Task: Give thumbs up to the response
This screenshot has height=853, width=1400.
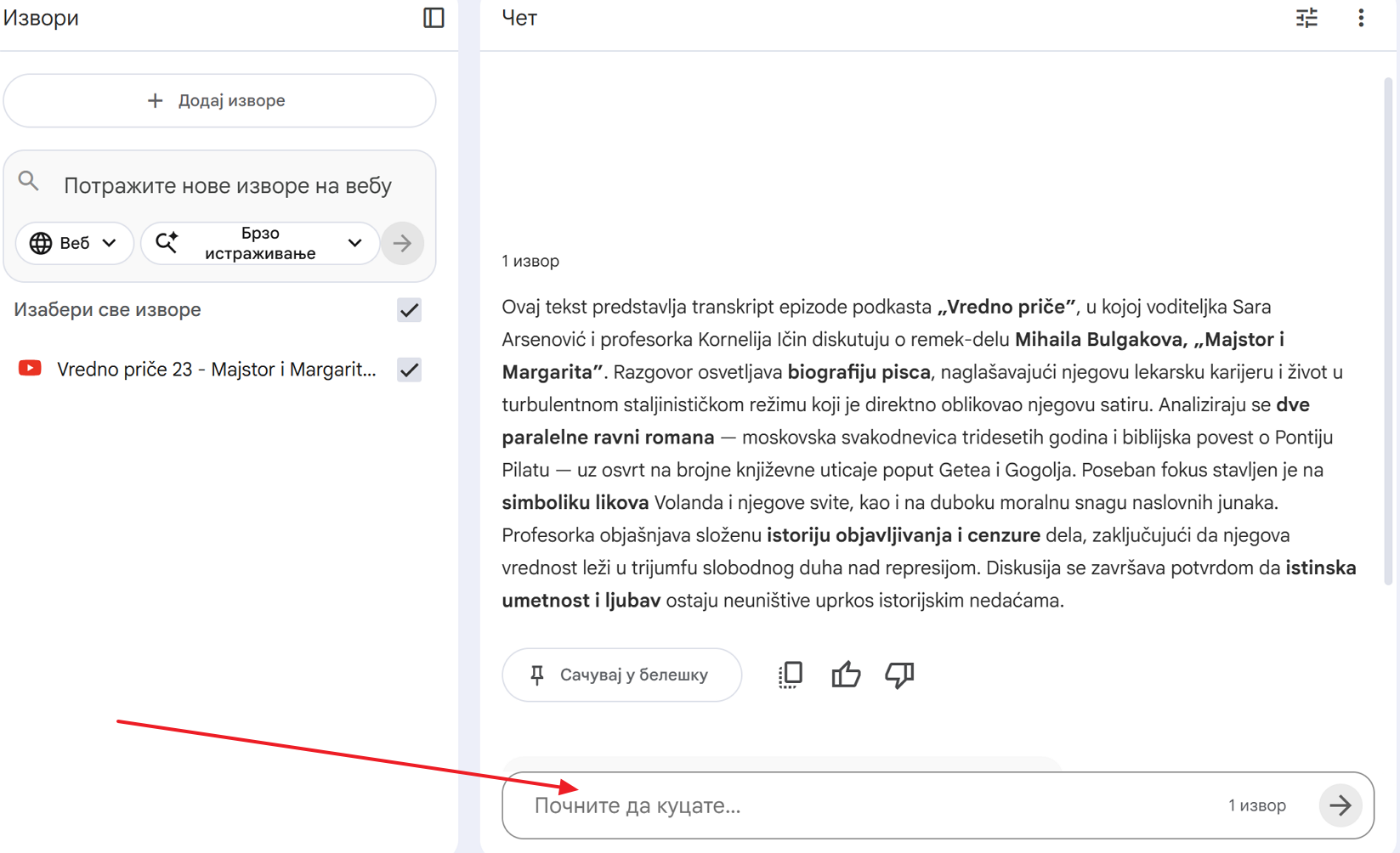Action: point(846,675)
